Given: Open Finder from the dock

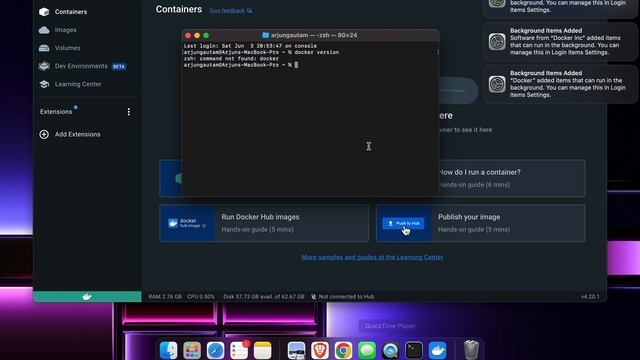Looking at the screenshot, I should 169,350.
